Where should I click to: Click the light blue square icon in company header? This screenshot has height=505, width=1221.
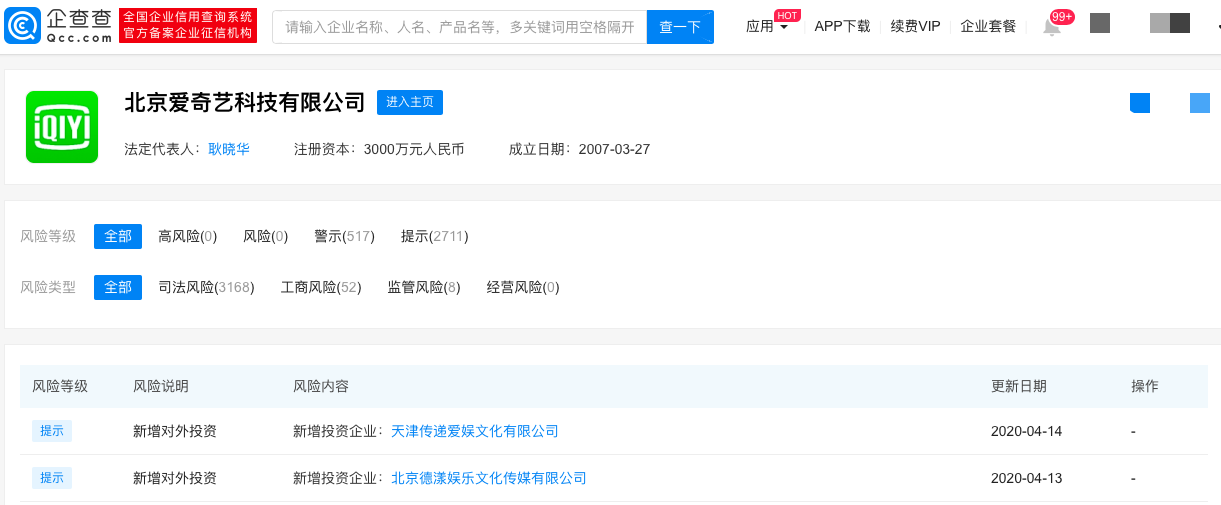[x=1200, y=102]
